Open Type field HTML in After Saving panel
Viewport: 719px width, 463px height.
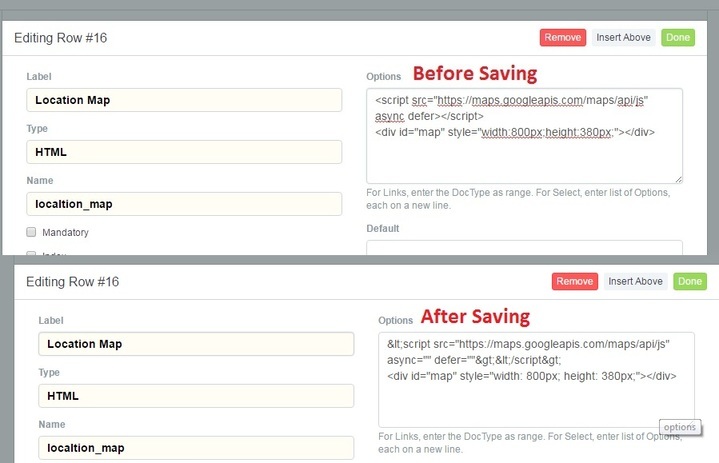(x=196, y=396)
